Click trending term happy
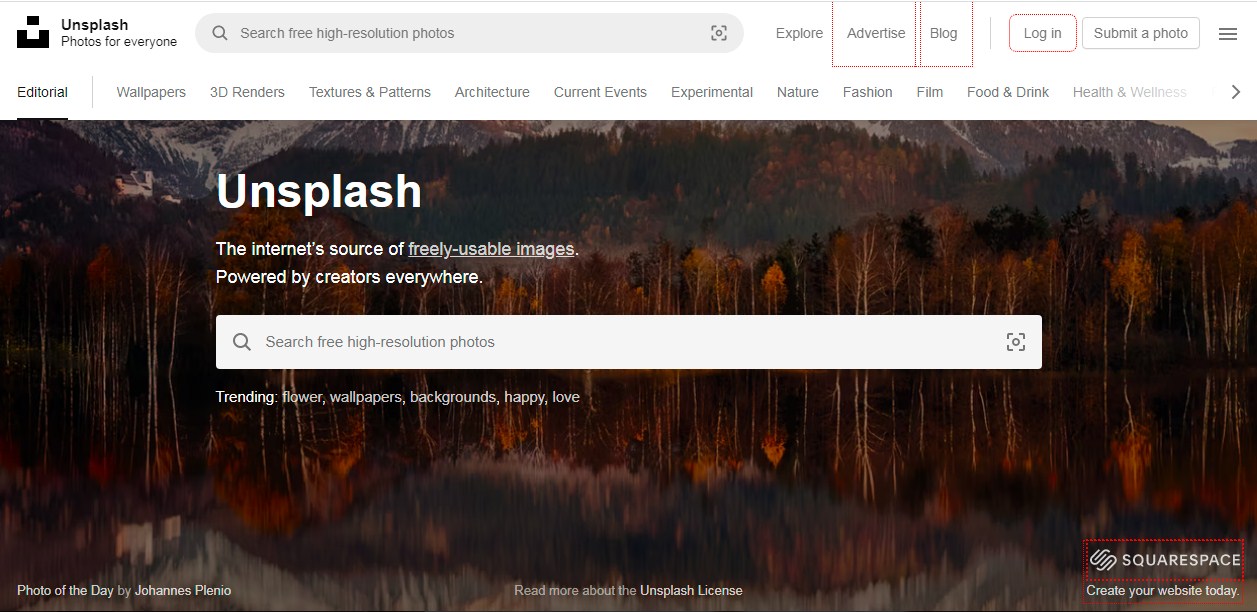 point(524,397)
